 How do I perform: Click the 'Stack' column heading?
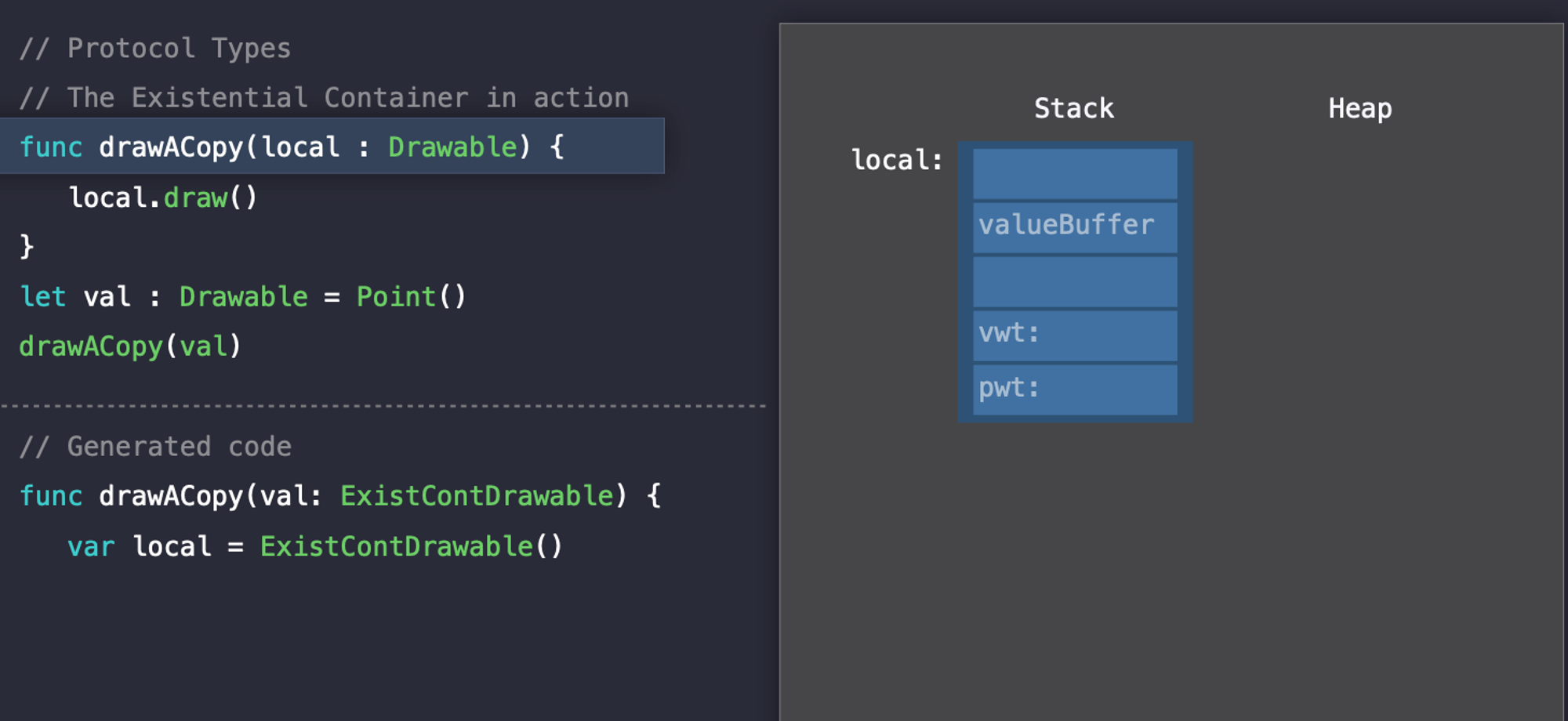pos(1074,108)
